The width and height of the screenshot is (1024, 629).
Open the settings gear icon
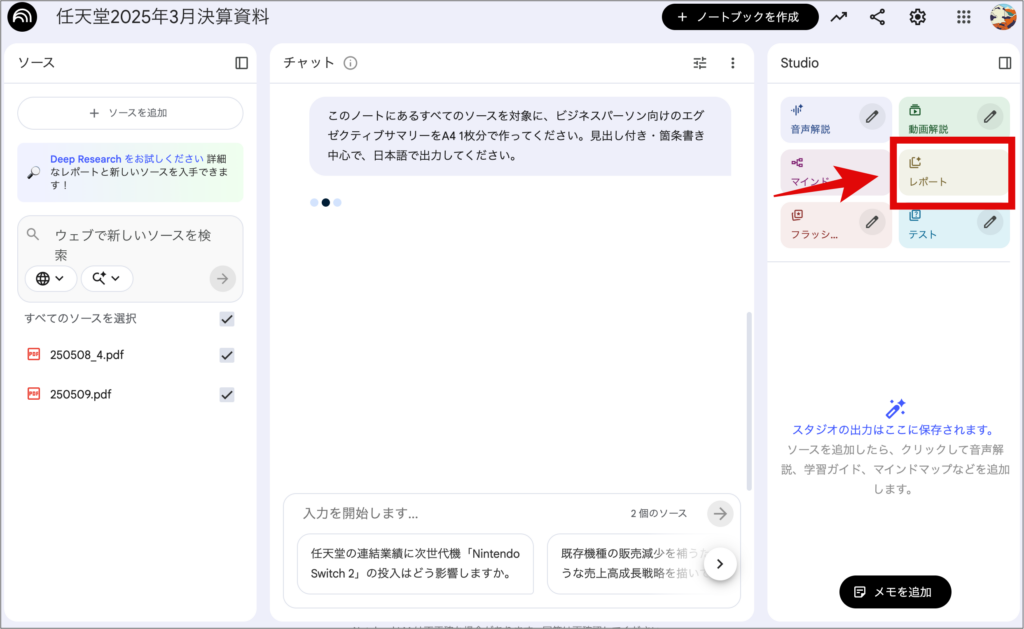(917, 17)
